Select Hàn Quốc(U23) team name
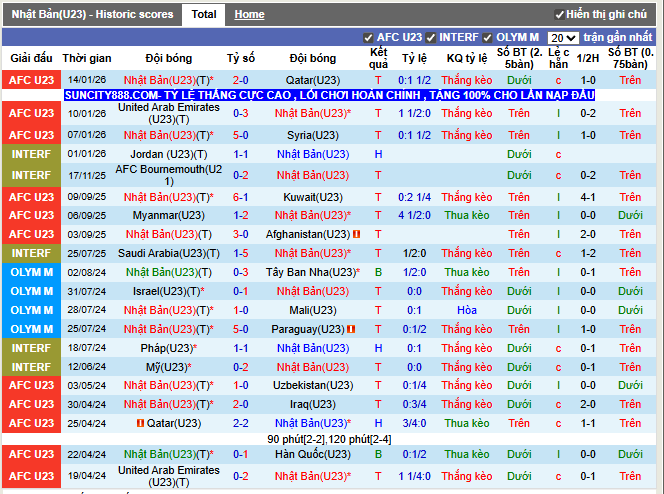664x494 pixels. [x=313, y=454]
